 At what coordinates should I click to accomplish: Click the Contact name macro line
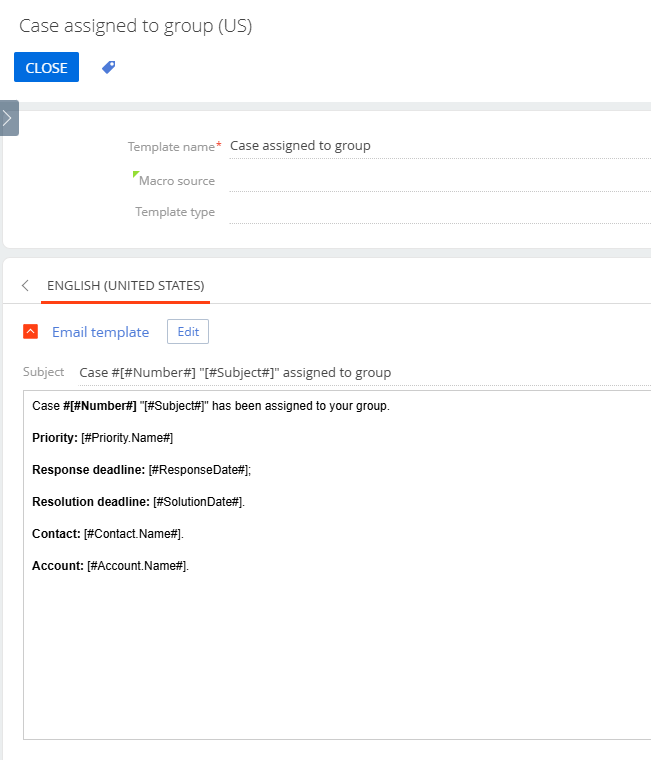coord(108,534)
